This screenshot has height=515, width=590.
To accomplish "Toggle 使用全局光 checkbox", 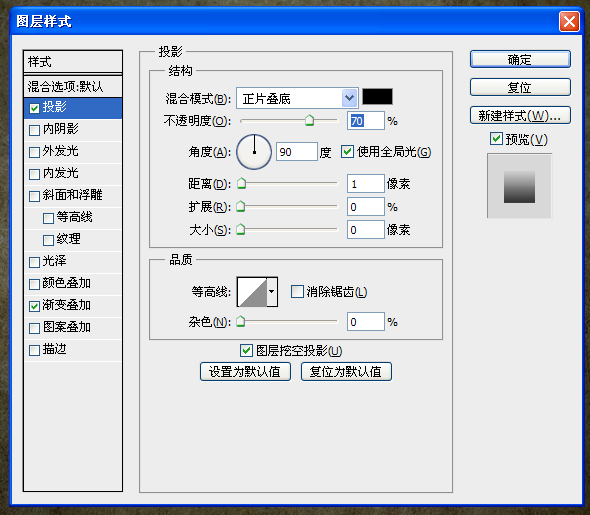I will click(347, 152).
